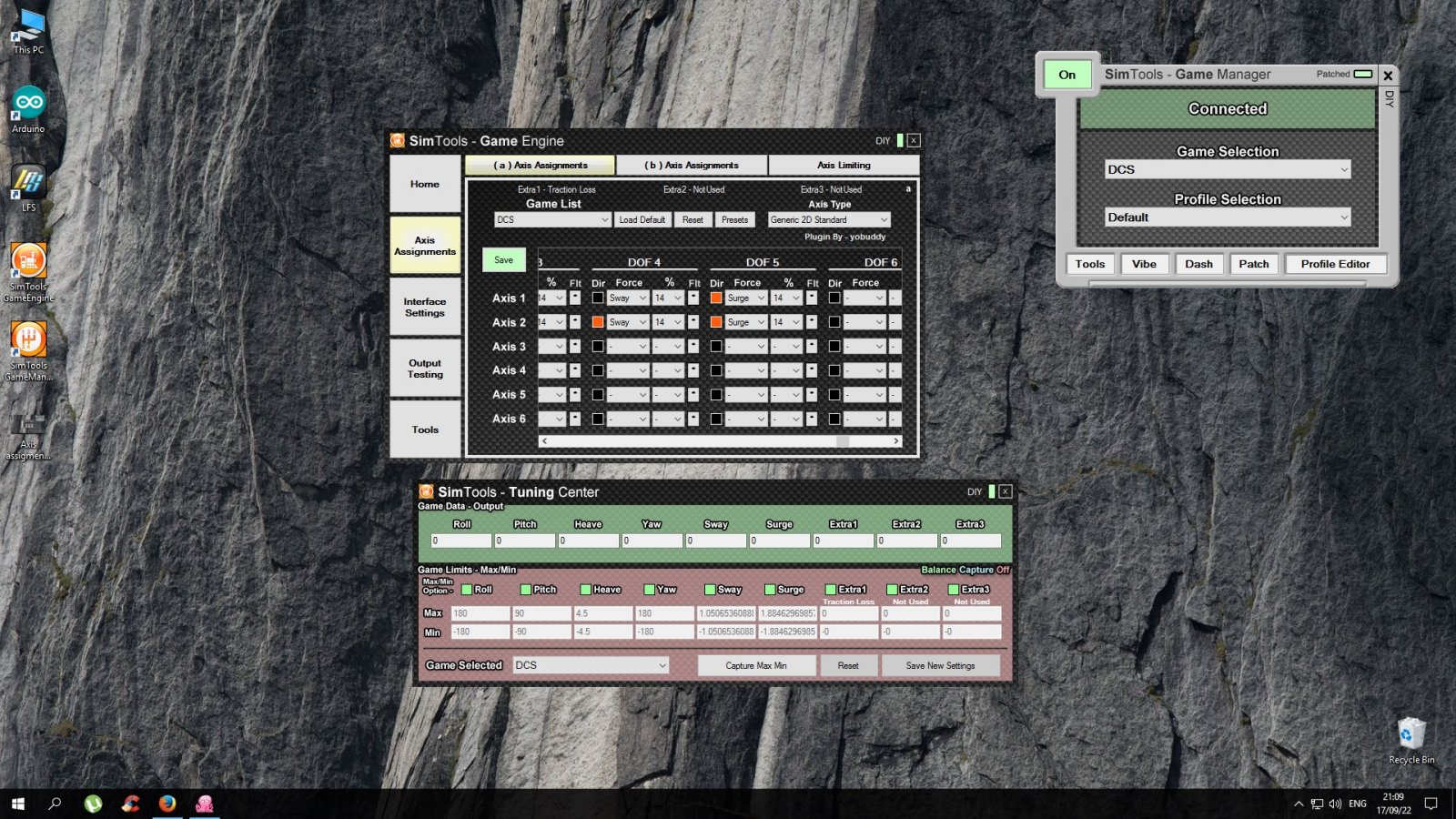Show hidden system tray icons
The height and width of the screenshot is (819, 1456).
tap(1299, 804)
